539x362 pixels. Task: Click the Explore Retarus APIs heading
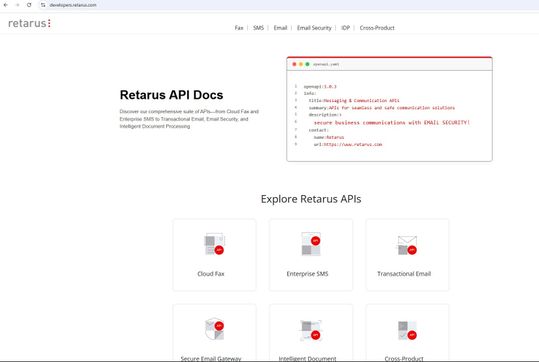pyautogui.click(x=311, y=199)
